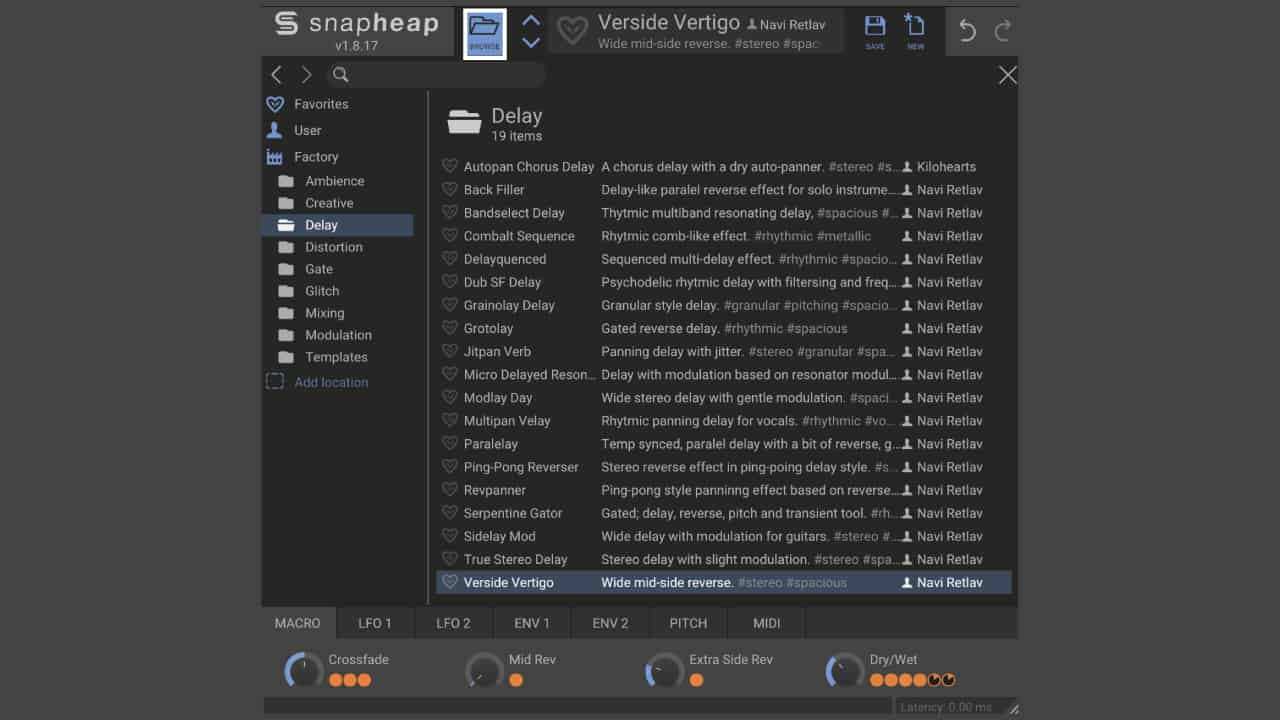1280x720 pixels.
Task: Adjust the Dry/Wet knob
Action: [x=845, y=670]
